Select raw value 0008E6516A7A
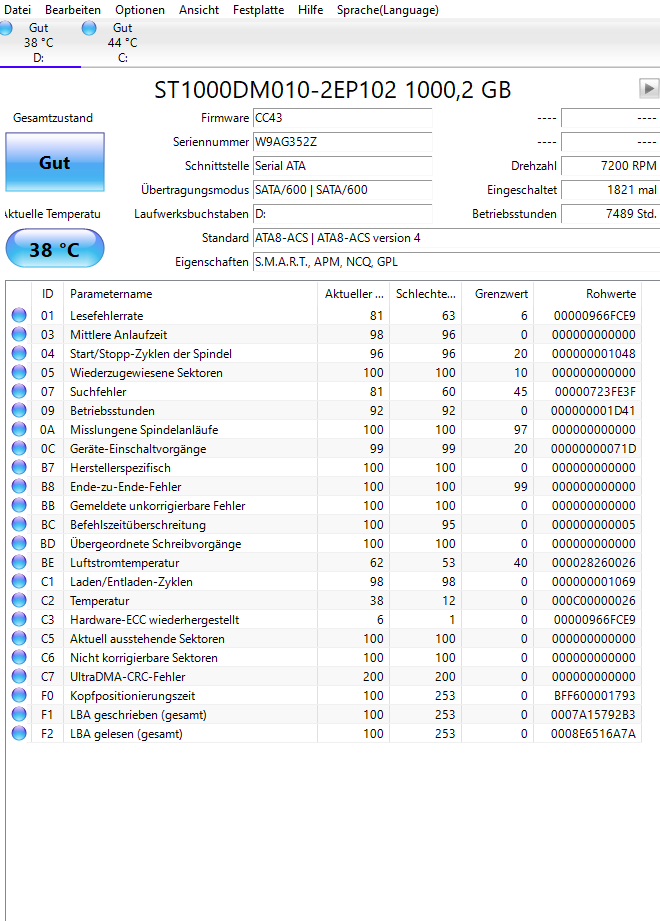Screen dimensions: 660x921 (593, 734)
